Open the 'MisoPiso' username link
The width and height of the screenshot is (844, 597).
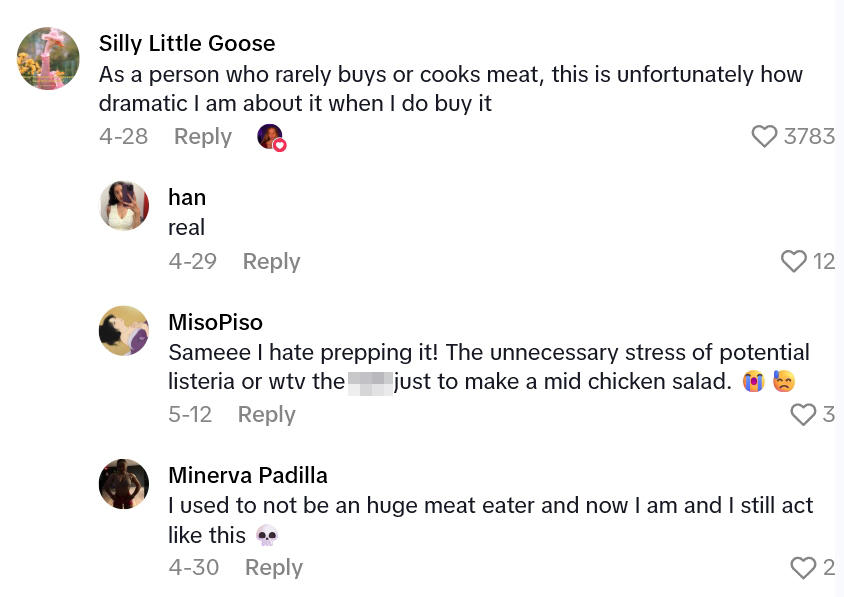point(215,322)
